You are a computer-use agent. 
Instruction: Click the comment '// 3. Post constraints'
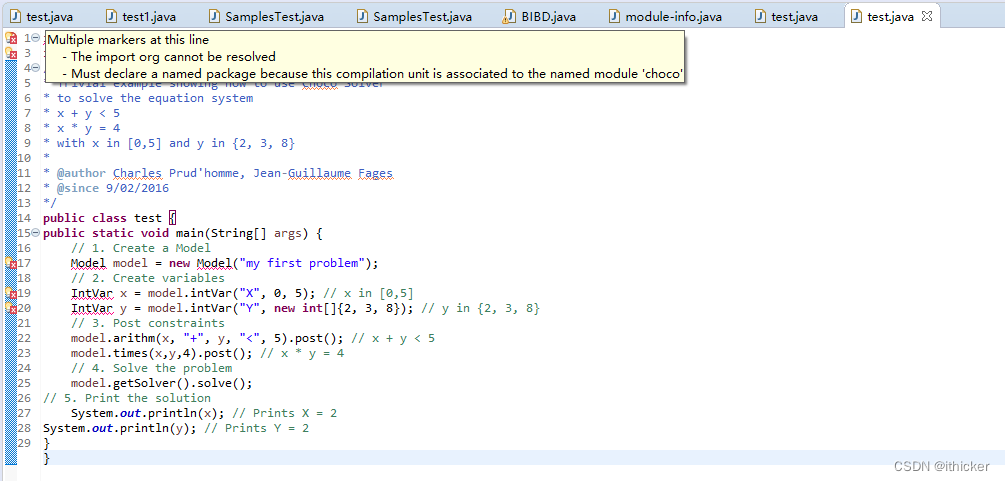coord(147,323)
